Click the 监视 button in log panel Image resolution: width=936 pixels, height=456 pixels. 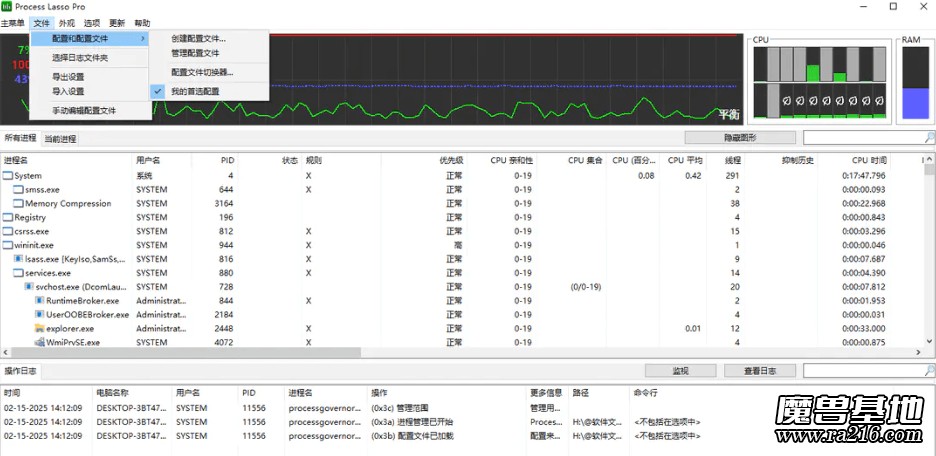click(680, 371)
